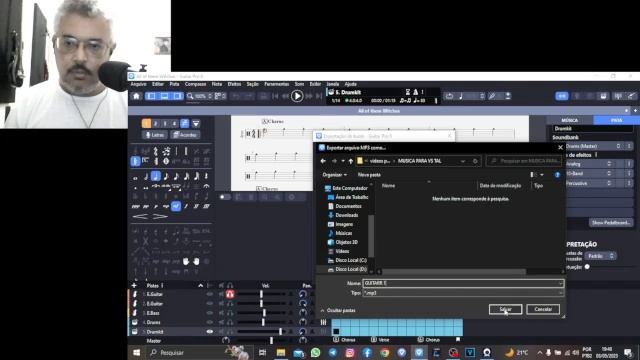Image resolution: width=640 pixels, height=360 pixels.
Task: Select the mf dynamic marking
Action: coord(176,207)
